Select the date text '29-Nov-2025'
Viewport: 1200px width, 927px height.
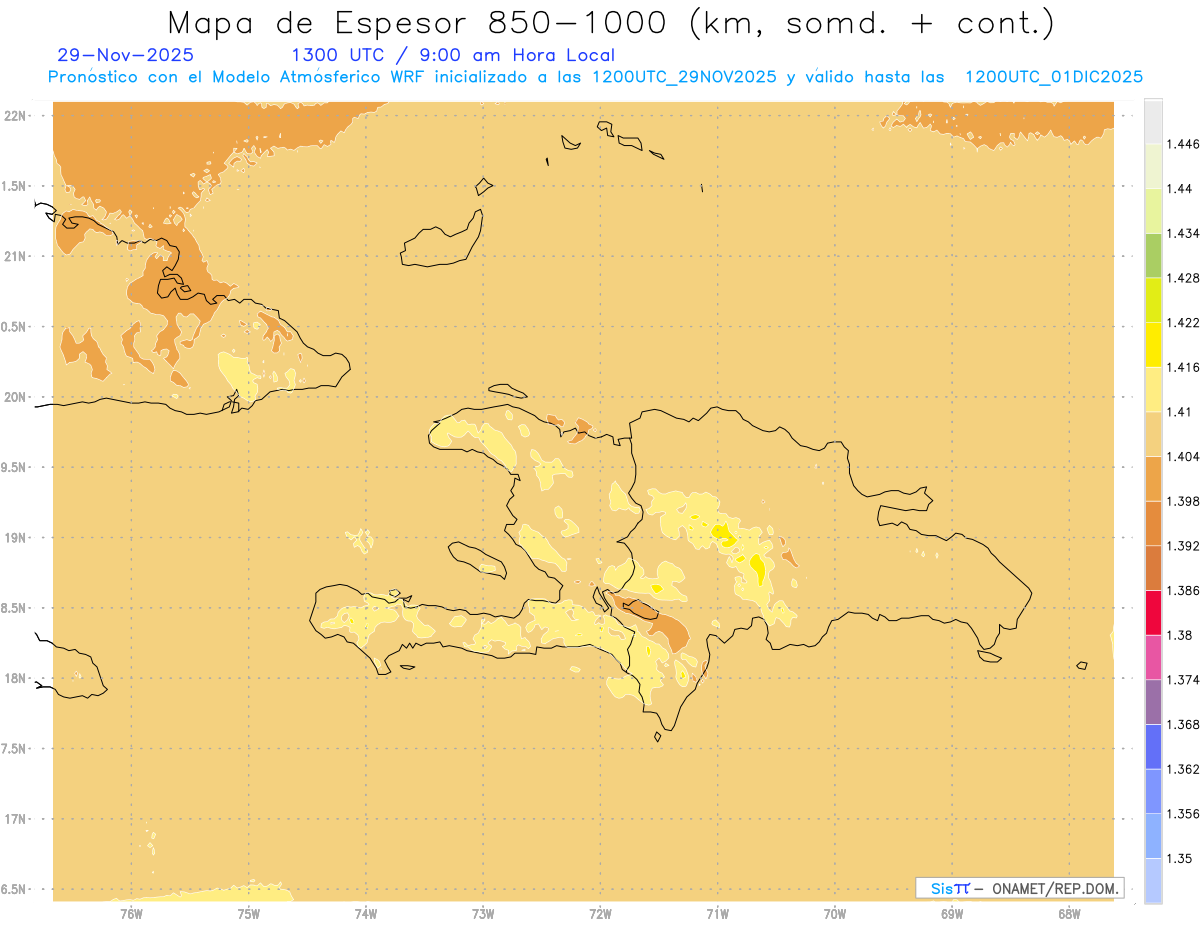126,56
